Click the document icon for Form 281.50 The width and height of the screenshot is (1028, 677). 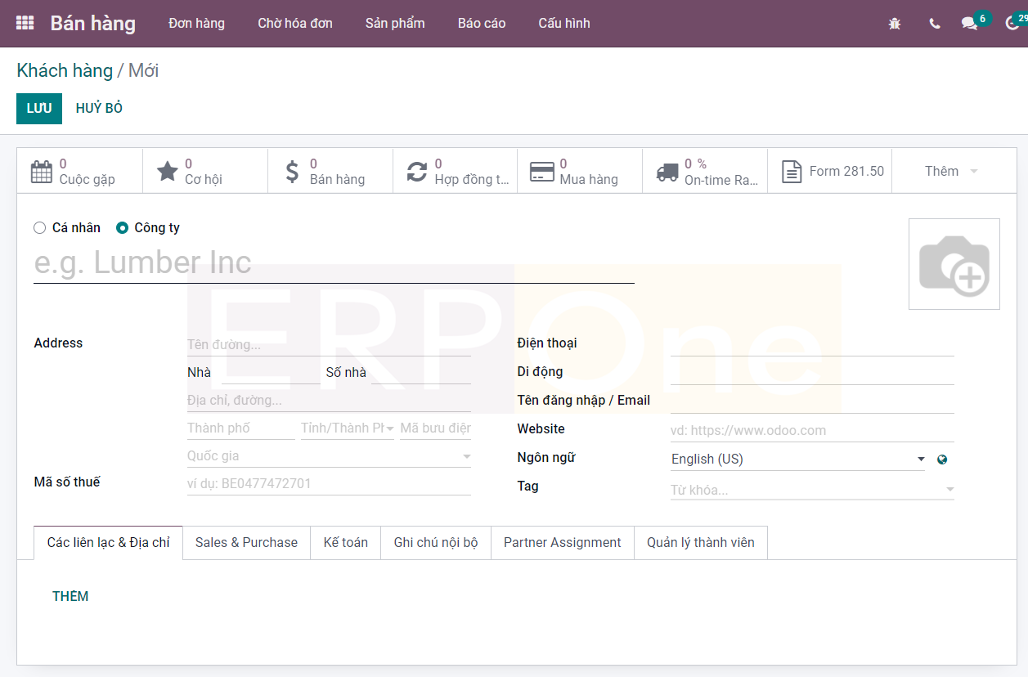pos(792,172)
